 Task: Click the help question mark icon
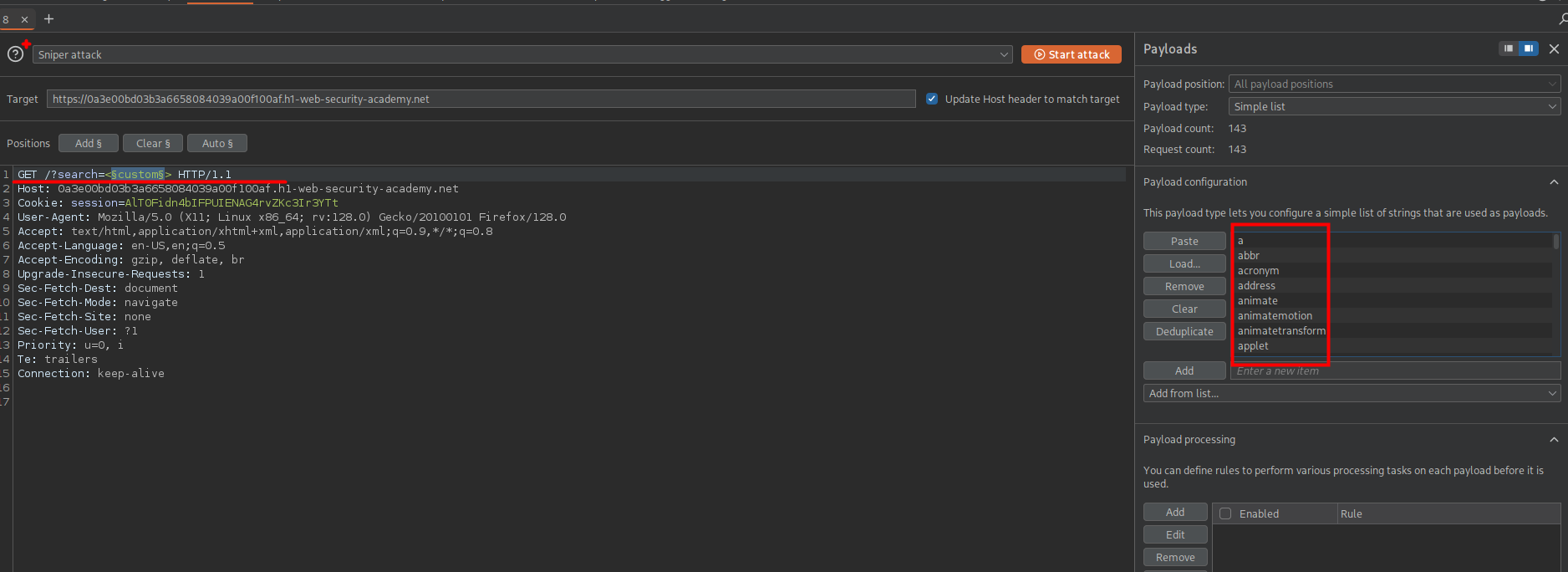(x=15, y=54)
